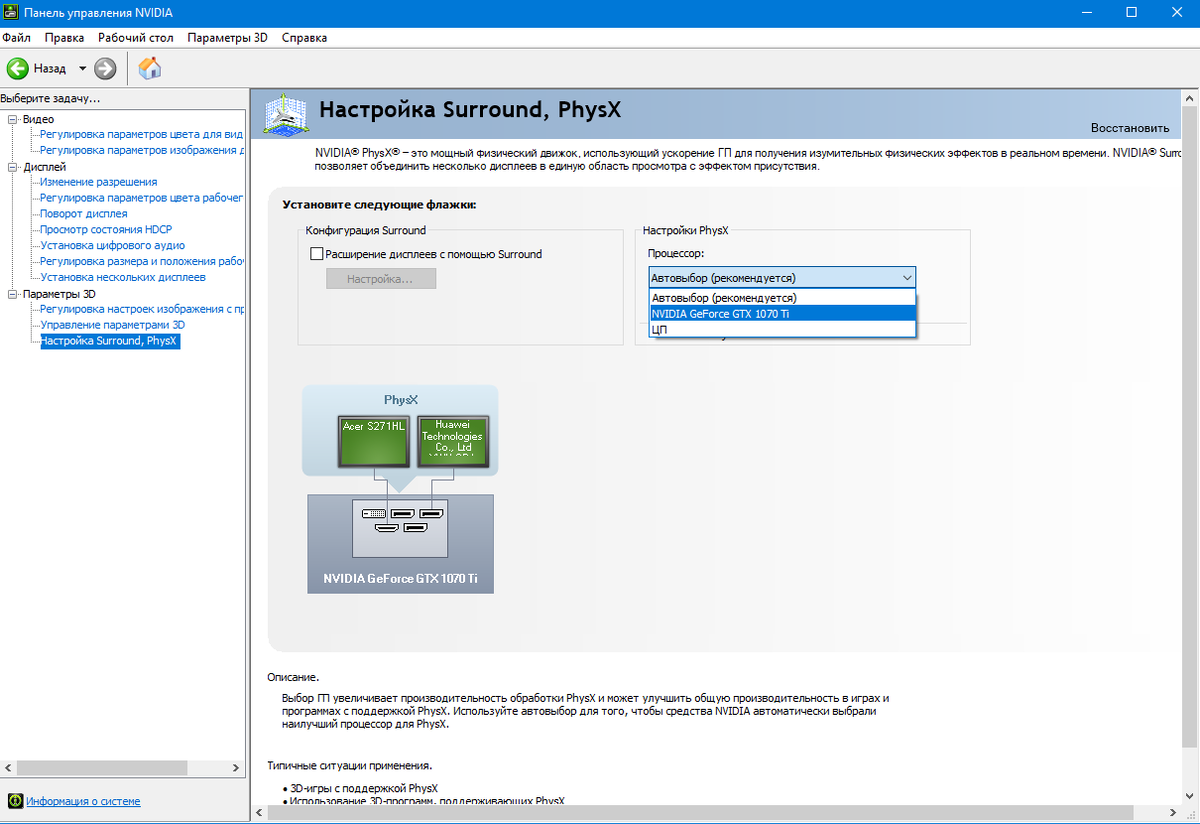Click the Выберите задачу... pane header

click(50, 98)
